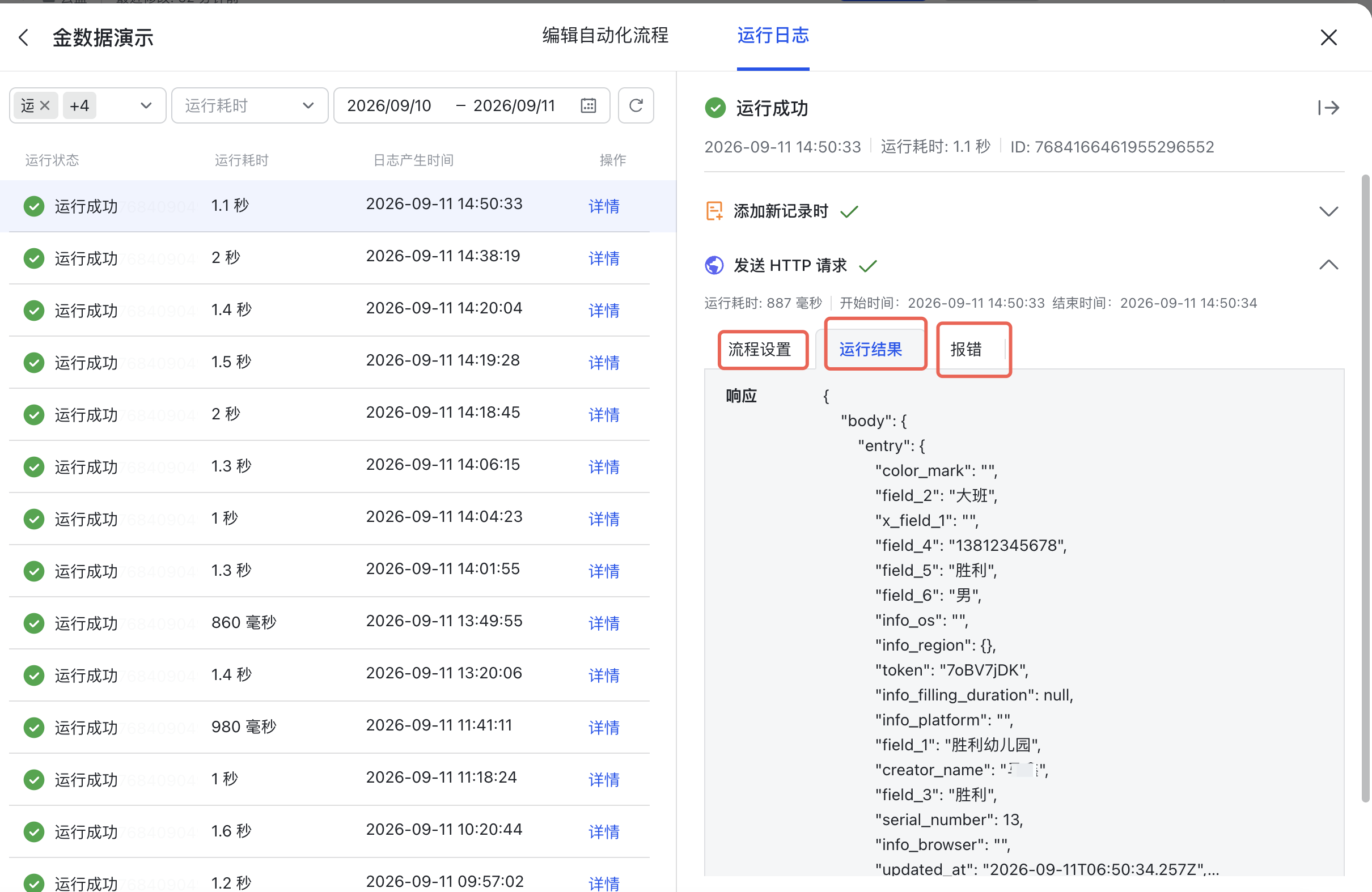Click the green 运行成功 status icon in details header
Viewport: 1372px width, 892px height.
(x=715, y=108)
